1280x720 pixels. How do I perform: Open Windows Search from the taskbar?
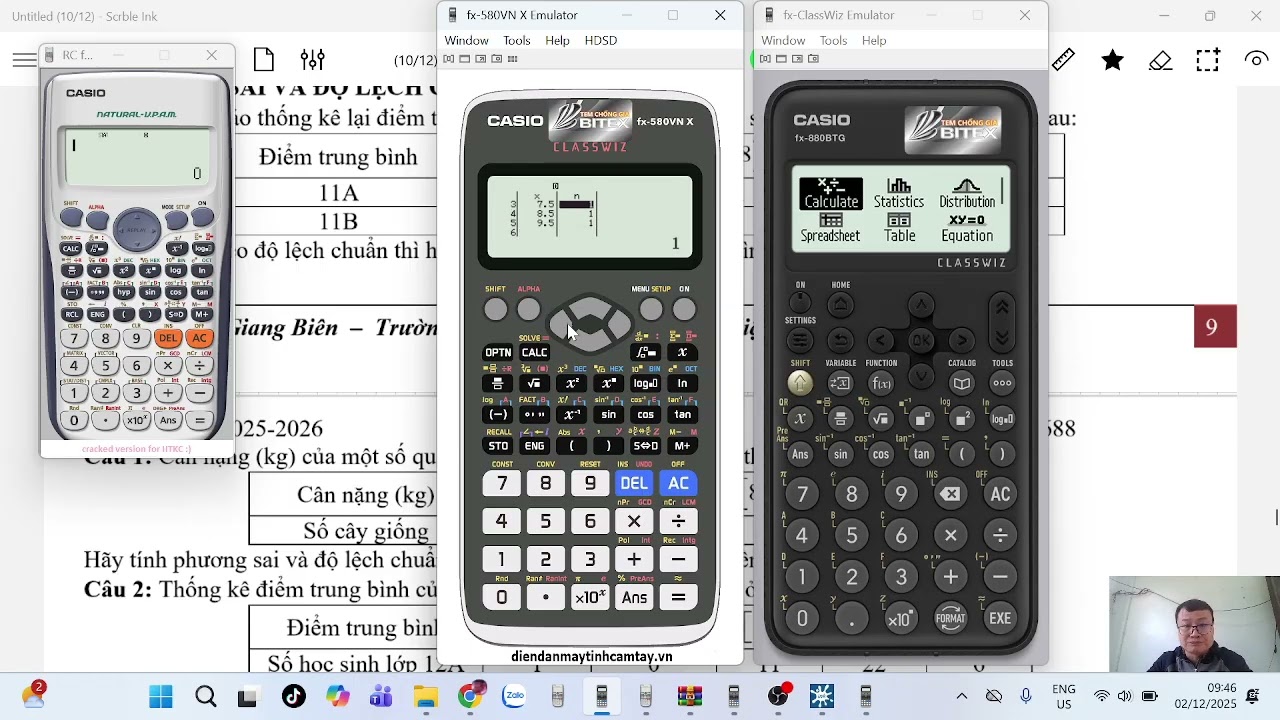(205, 696)
